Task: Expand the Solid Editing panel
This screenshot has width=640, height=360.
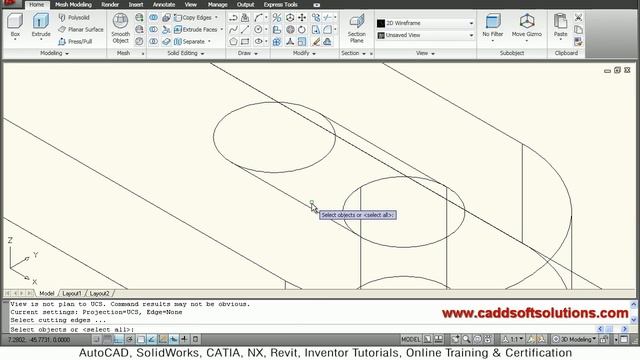Action: coord(186,53)
